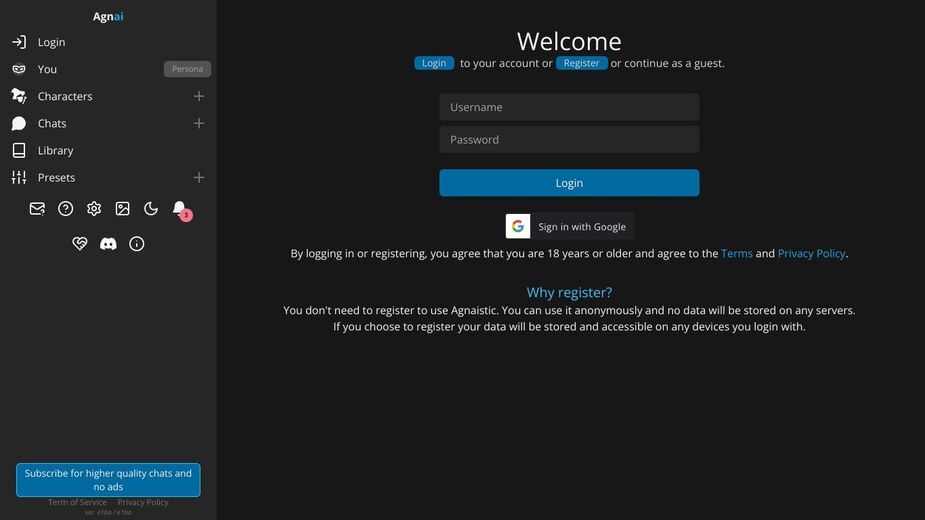Open the Discord icon link
This screenshot has height=520, width=925.
(x=108, y=244)
